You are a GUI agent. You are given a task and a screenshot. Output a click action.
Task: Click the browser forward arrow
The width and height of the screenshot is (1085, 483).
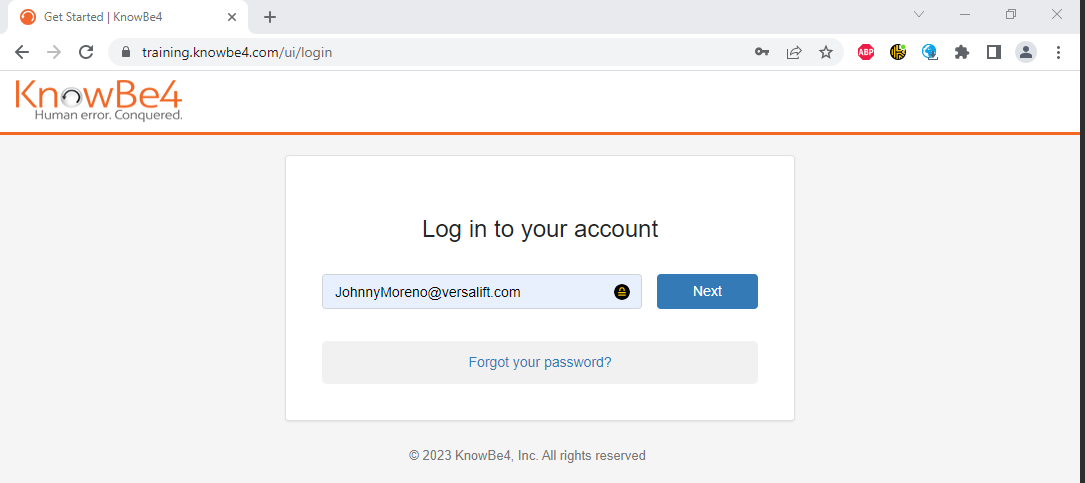click(x=54, y=52)
